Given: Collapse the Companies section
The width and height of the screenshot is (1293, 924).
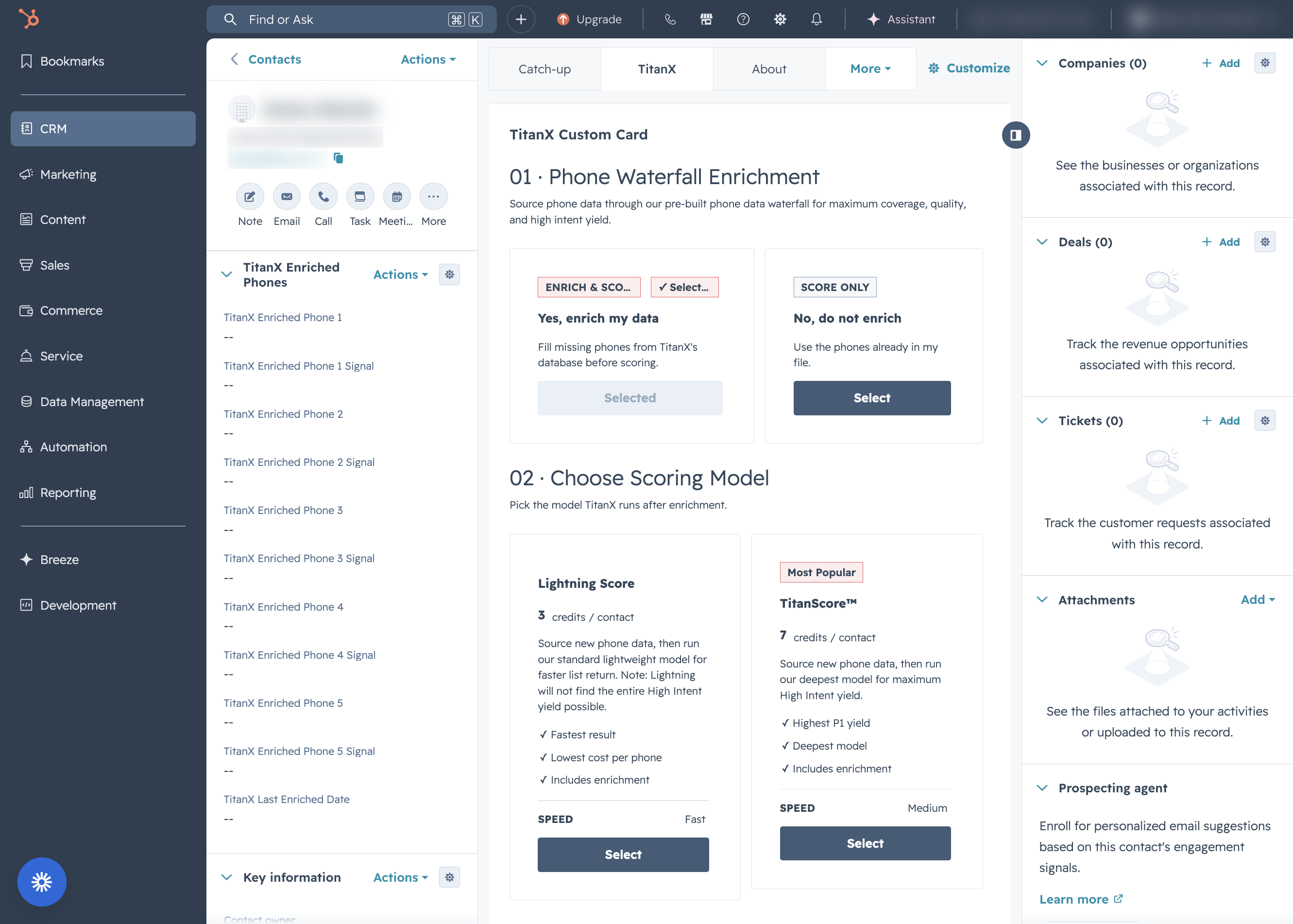Looking at the screenshot, I should [1042, 63].
